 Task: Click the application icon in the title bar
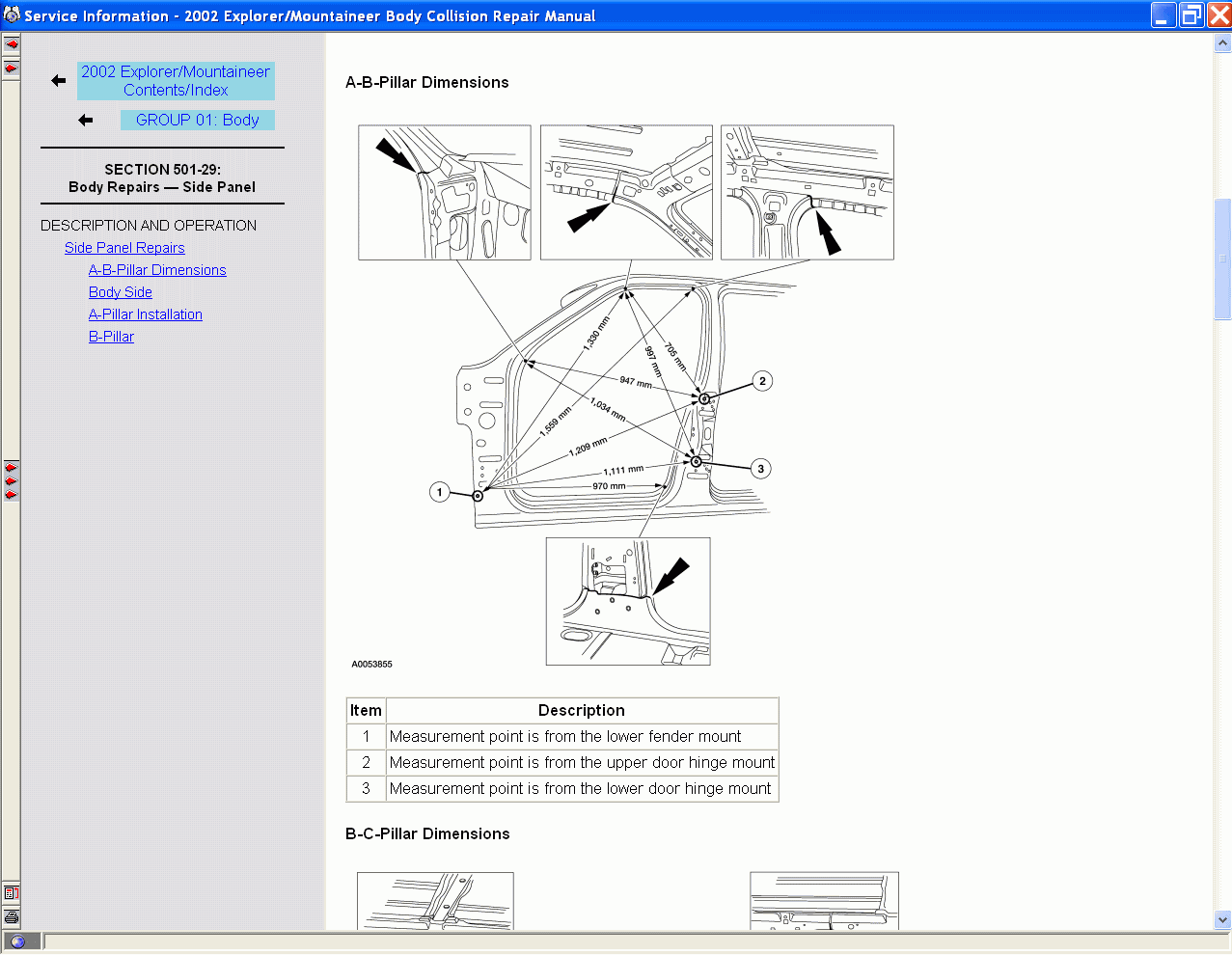[12, 15]
